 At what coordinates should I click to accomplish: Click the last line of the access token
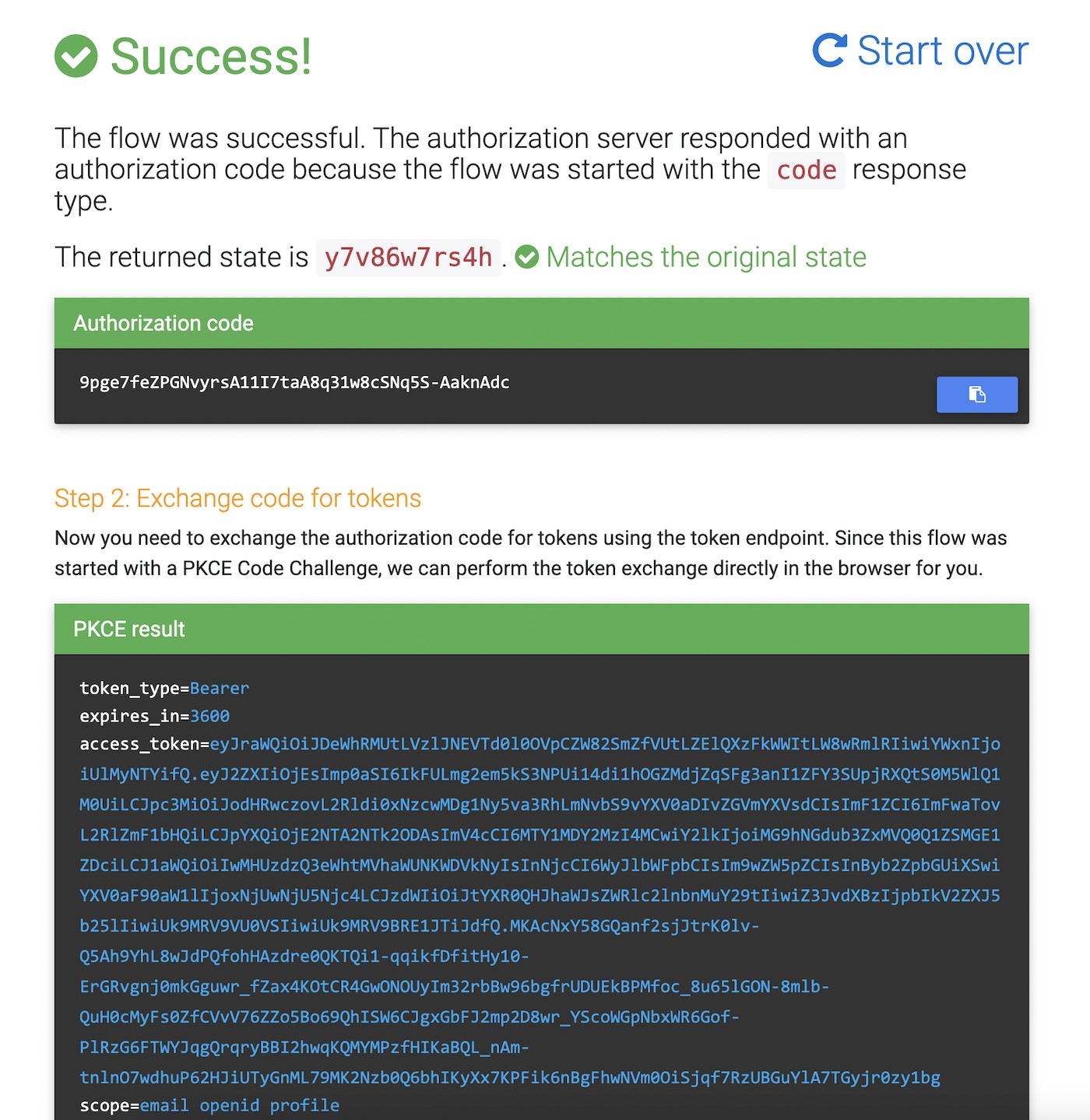pyautogui.click(x=510, y=1078)
